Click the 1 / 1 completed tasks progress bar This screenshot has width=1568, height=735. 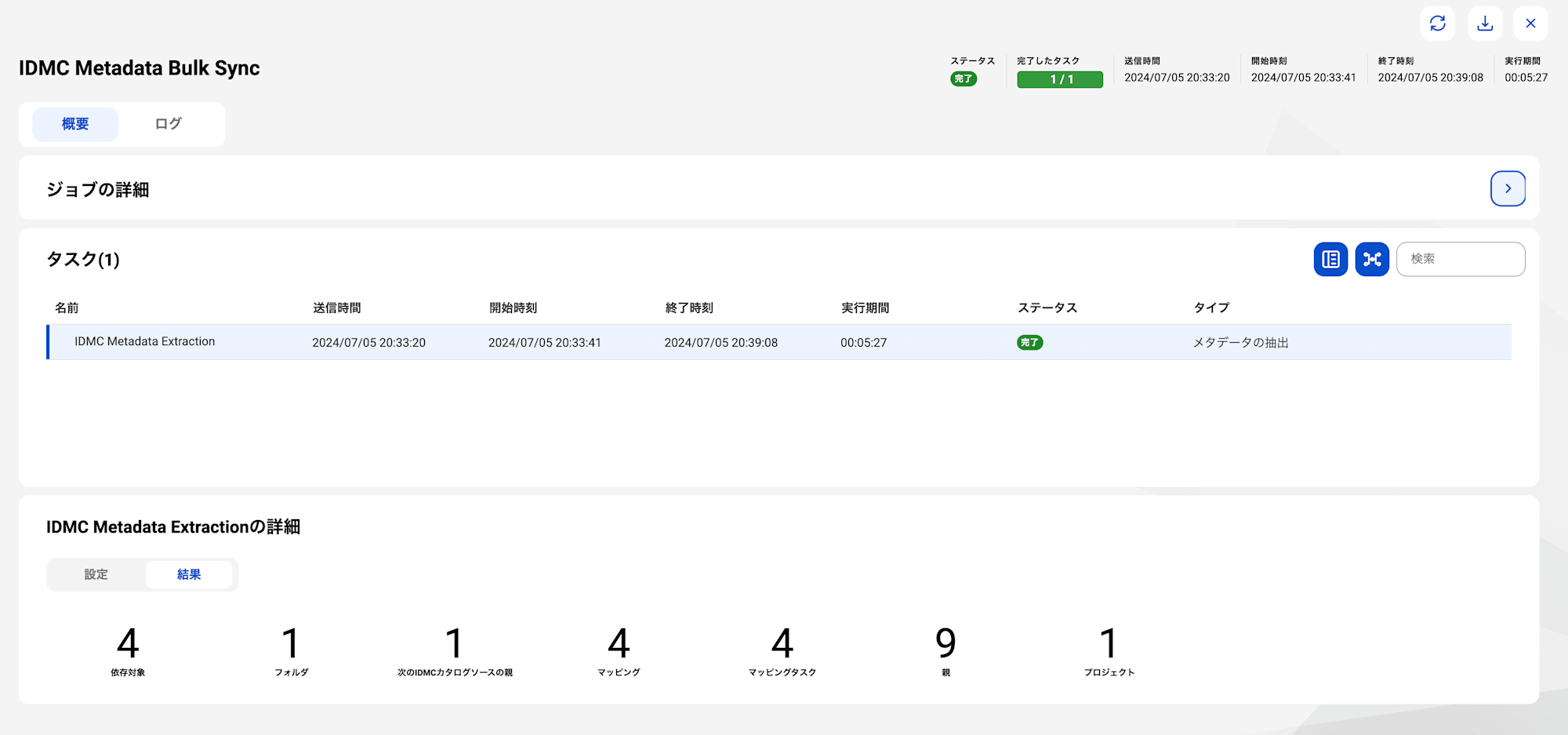(1060, 79)
